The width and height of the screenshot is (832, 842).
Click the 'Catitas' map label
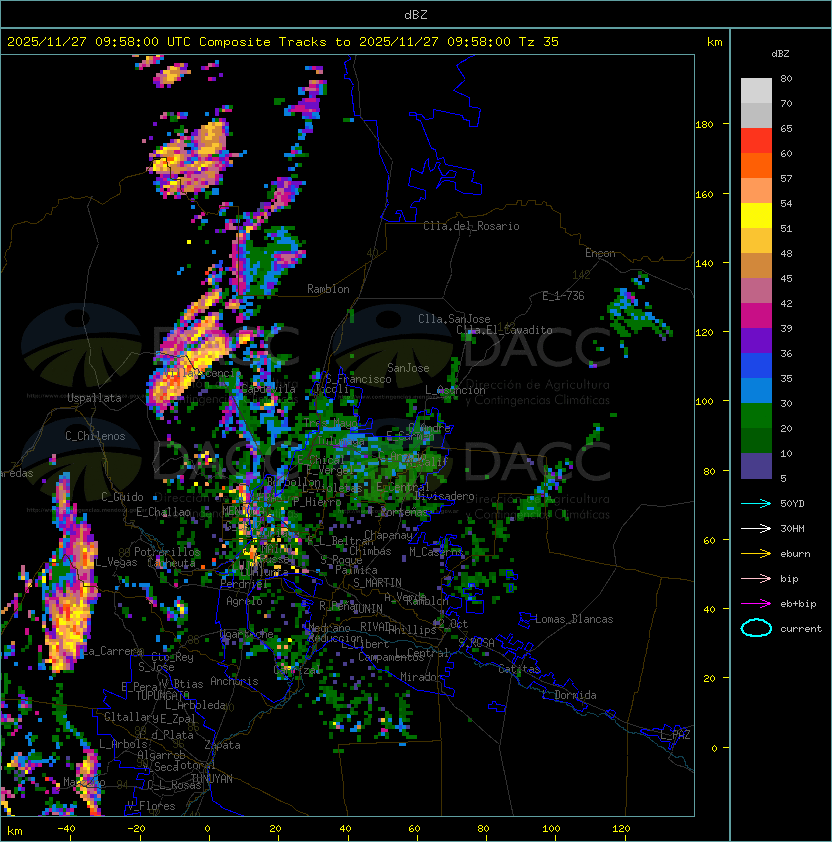[519, 669]
